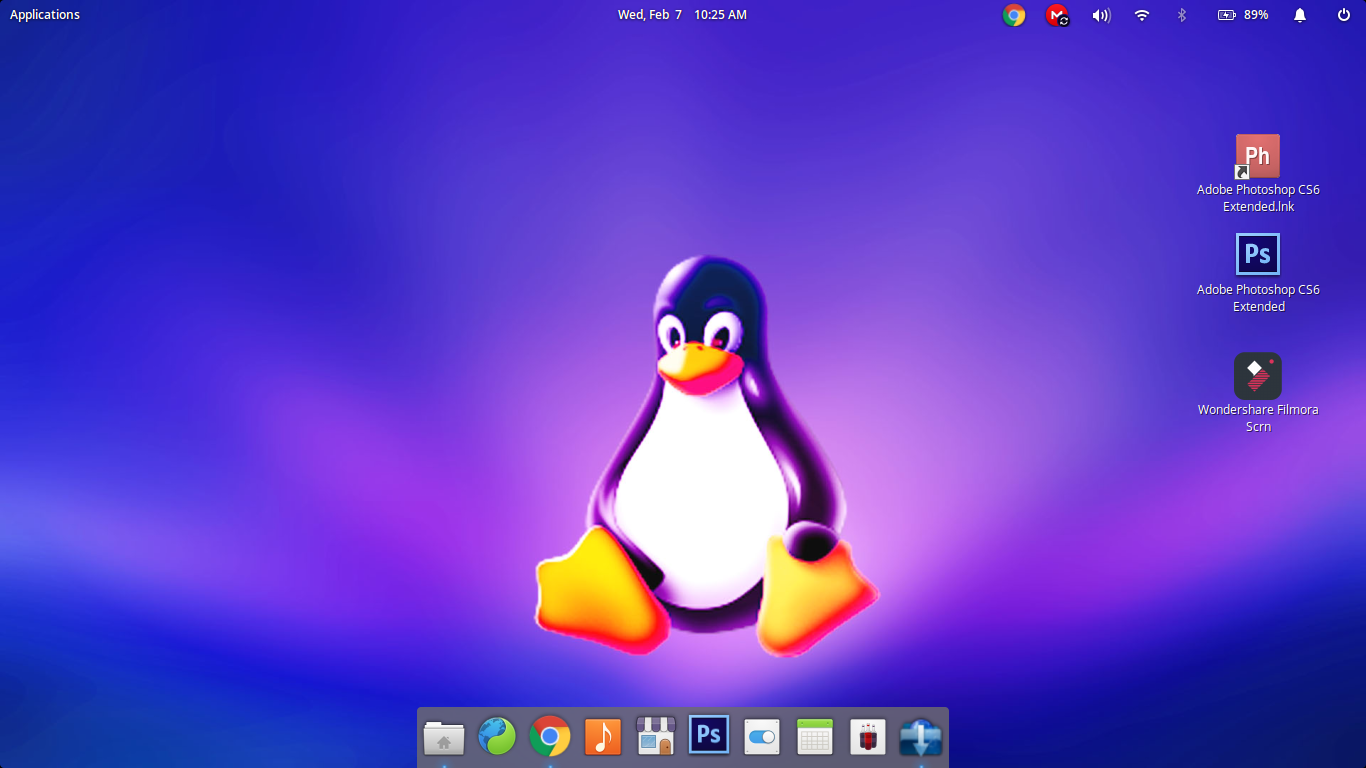The height and width of the screenshot is (768, 1366).
Task: Open the download manager in dock
Action: tap(921, 737)
